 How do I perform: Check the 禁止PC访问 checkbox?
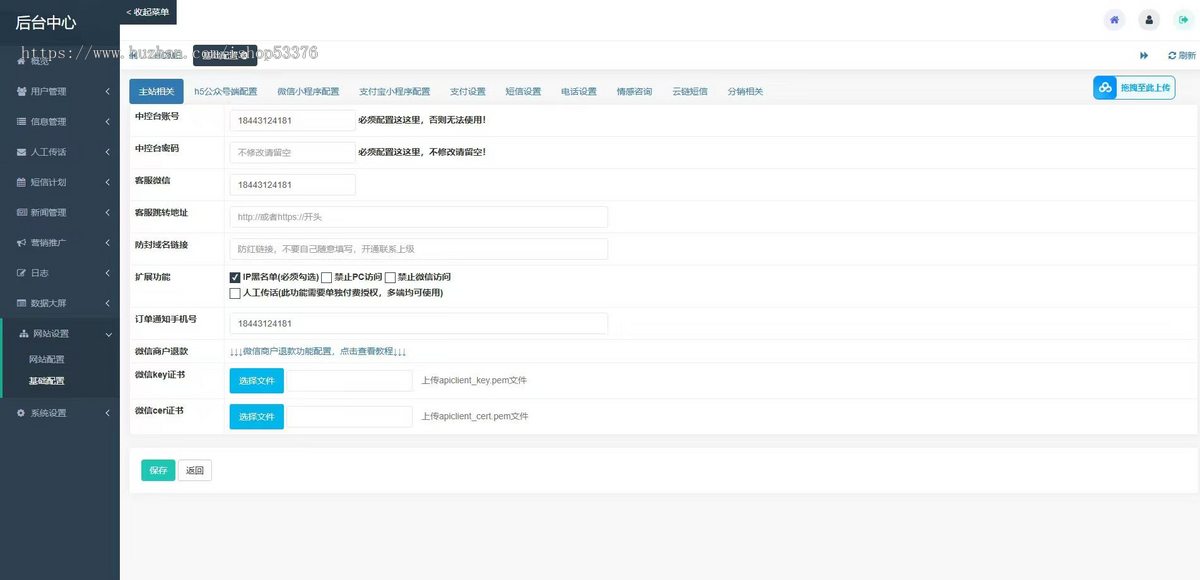pyautogui.click(x=326, y=277)
